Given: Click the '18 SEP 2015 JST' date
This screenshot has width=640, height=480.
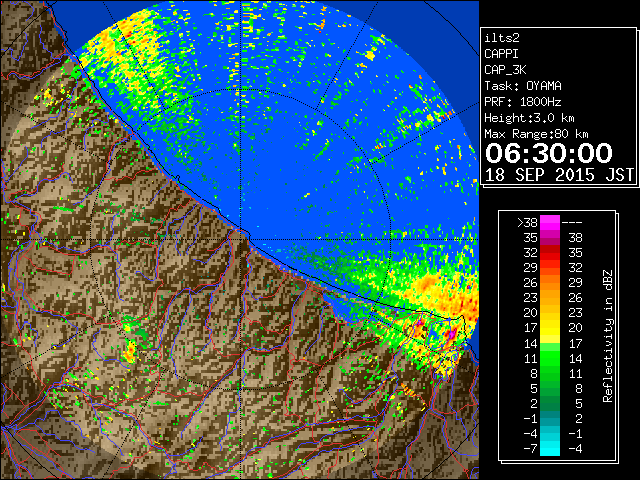Looking at the screenshot, I should 560,175.
